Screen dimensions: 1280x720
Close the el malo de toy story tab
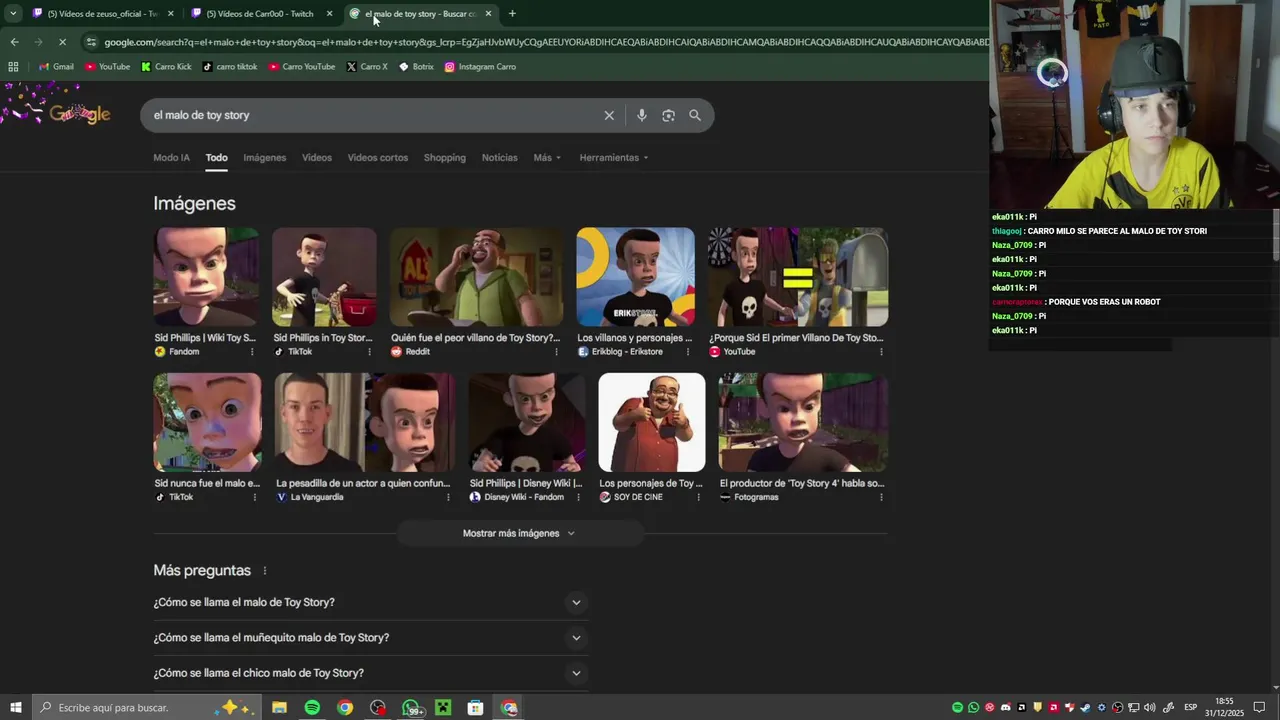click(x=488, y=14)
